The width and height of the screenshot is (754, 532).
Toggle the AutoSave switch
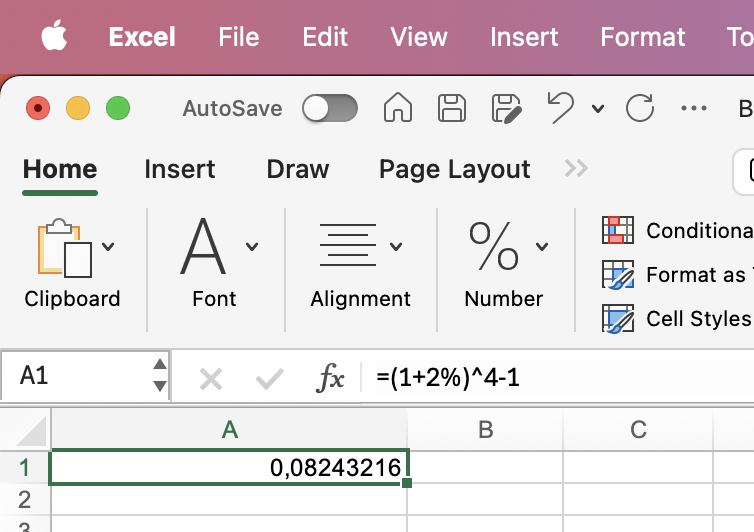[330, 108]
